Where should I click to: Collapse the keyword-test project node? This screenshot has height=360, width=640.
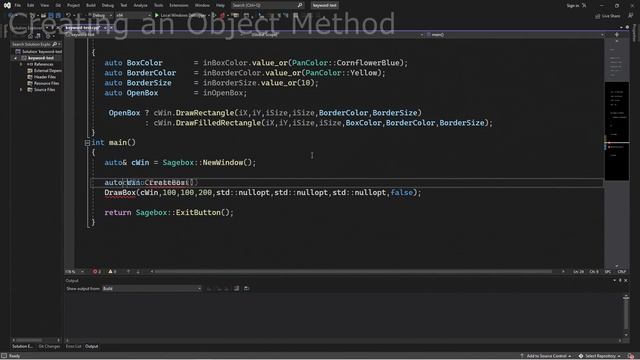[x=16, y=58]
